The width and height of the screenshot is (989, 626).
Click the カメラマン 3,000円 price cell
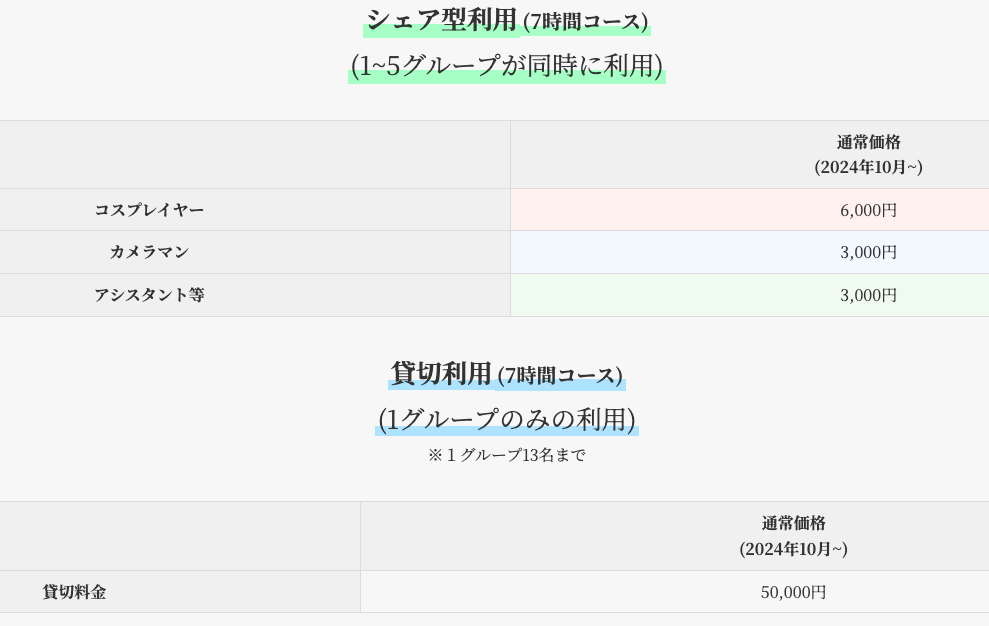coord(749,252)
